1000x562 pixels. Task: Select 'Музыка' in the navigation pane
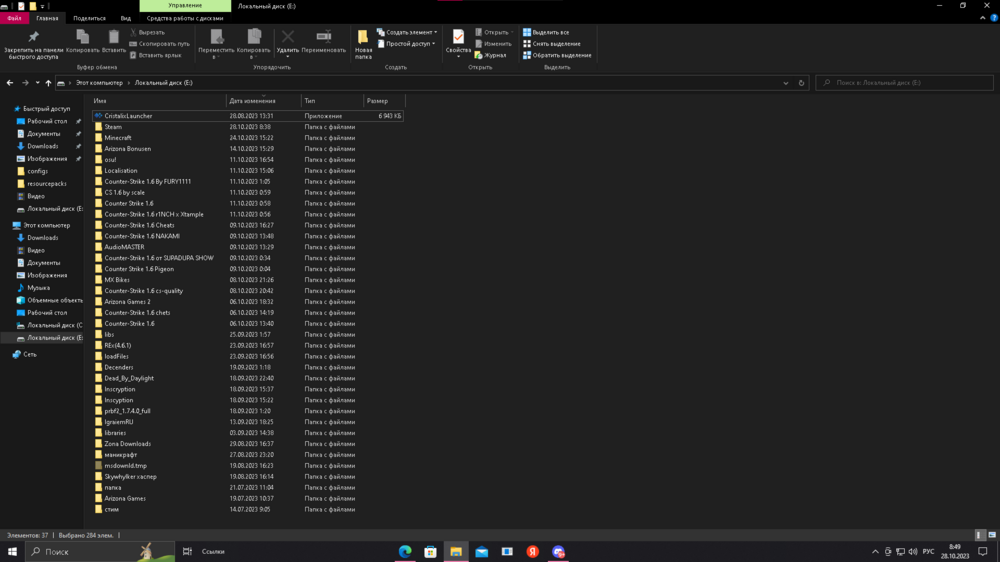[33, 288]
